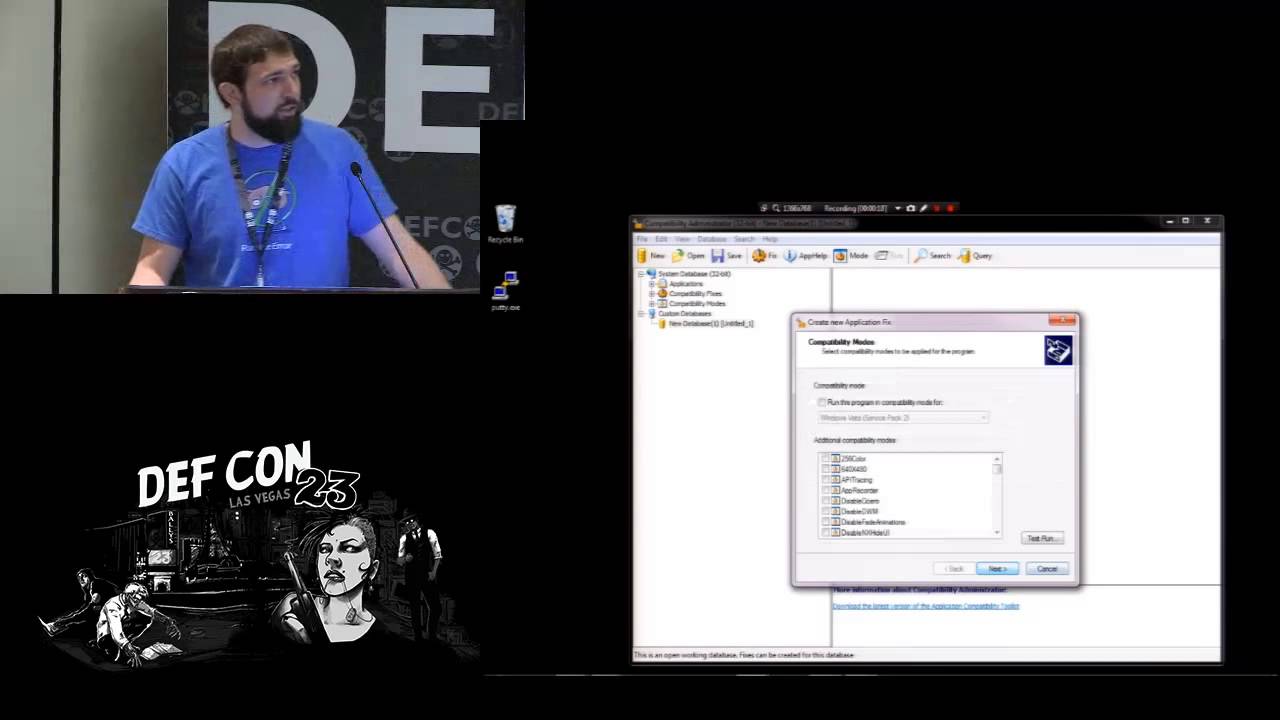This screenshot has width=1280, height=720.
Task: Click the Next button in the dialog
Action: pyautogui.click(x=997, y=569)
